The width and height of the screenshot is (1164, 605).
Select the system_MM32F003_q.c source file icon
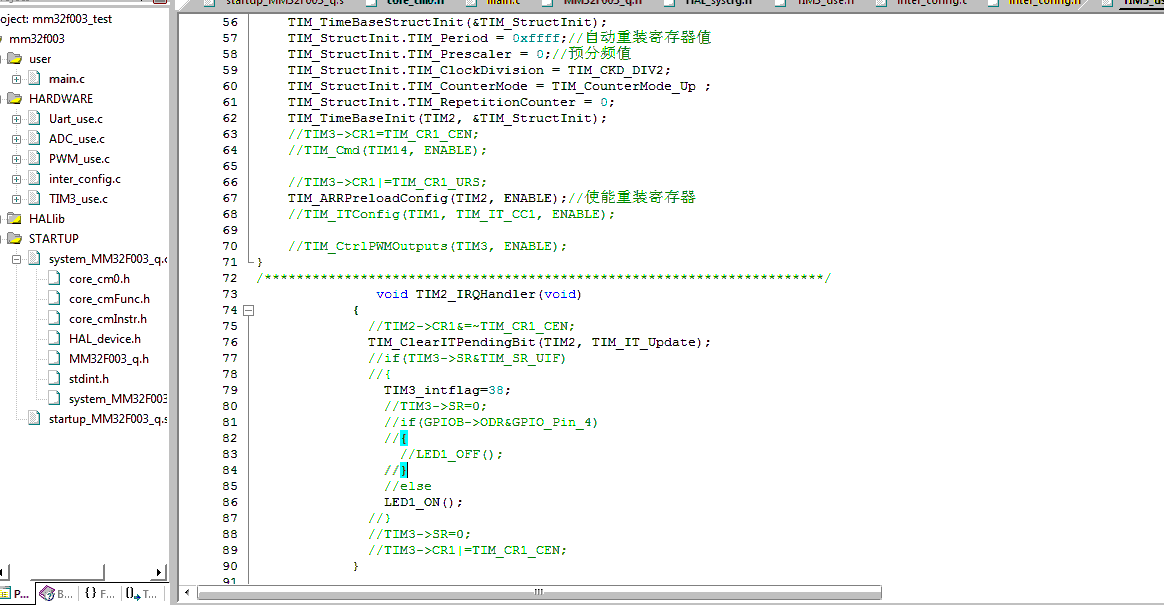(34, 258)
